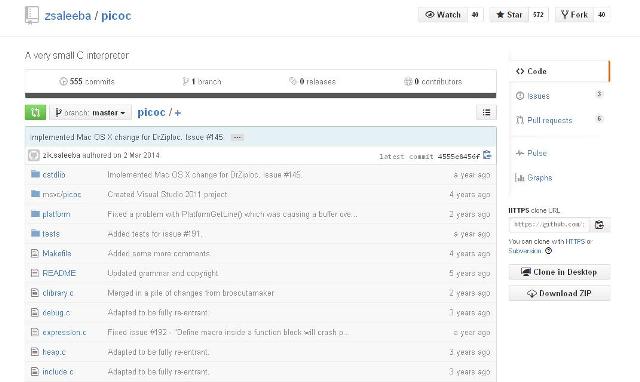
Task: Copy the clone URL to clipboard
Action: pos(599,225)
